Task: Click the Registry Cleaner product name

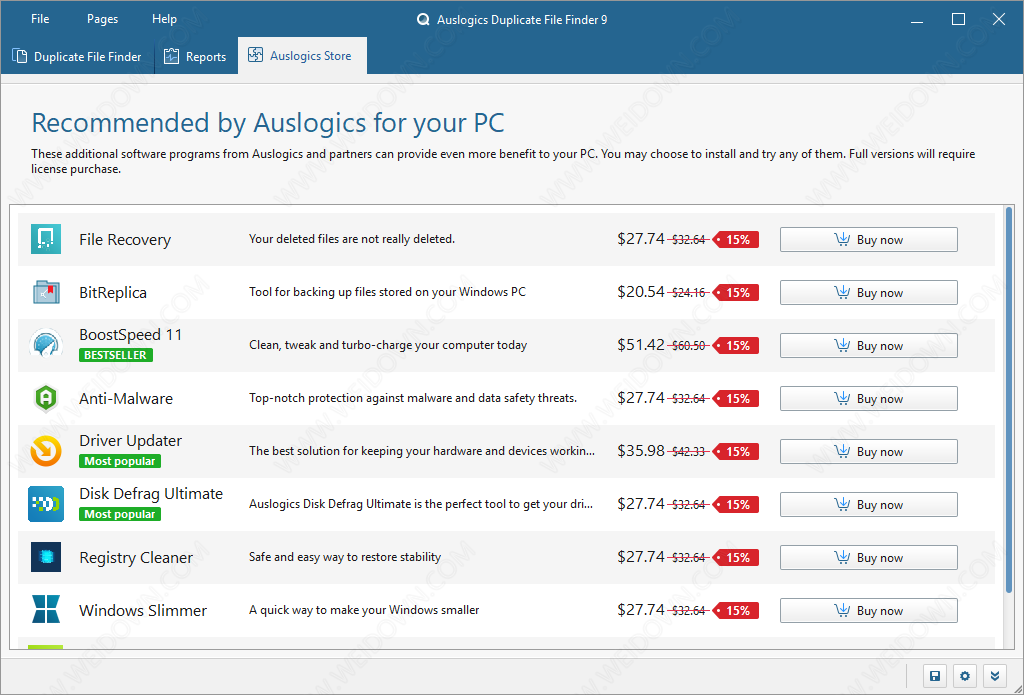Action: 136,558
